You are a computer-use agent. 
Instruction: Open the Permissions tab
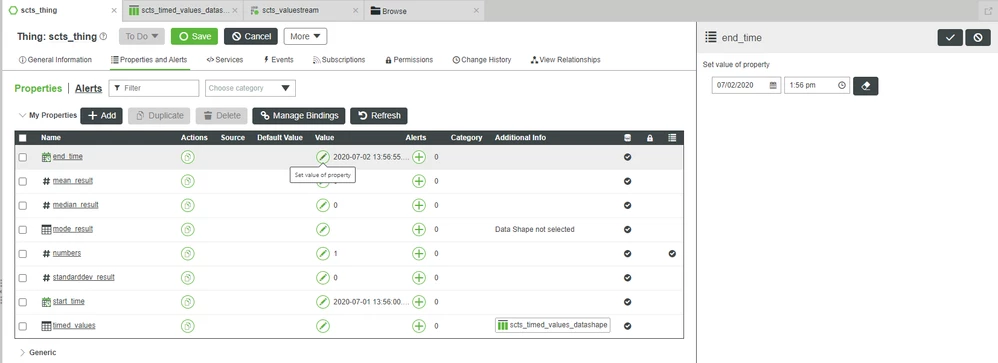pyautogui.click(x=409, y=60)
